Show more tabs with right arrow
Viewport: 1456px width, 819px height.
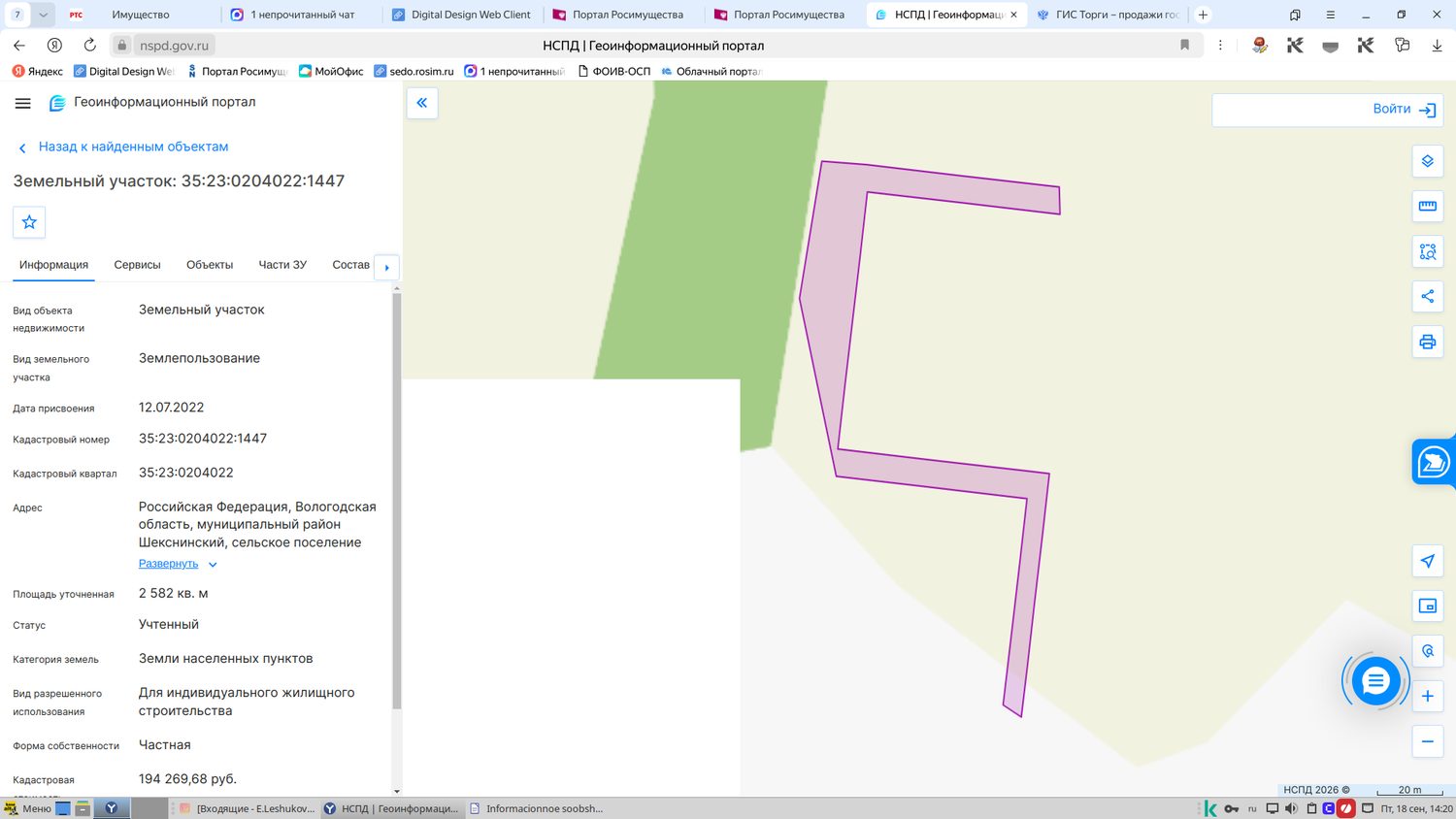pyautogui.click(x=386, y=267)
